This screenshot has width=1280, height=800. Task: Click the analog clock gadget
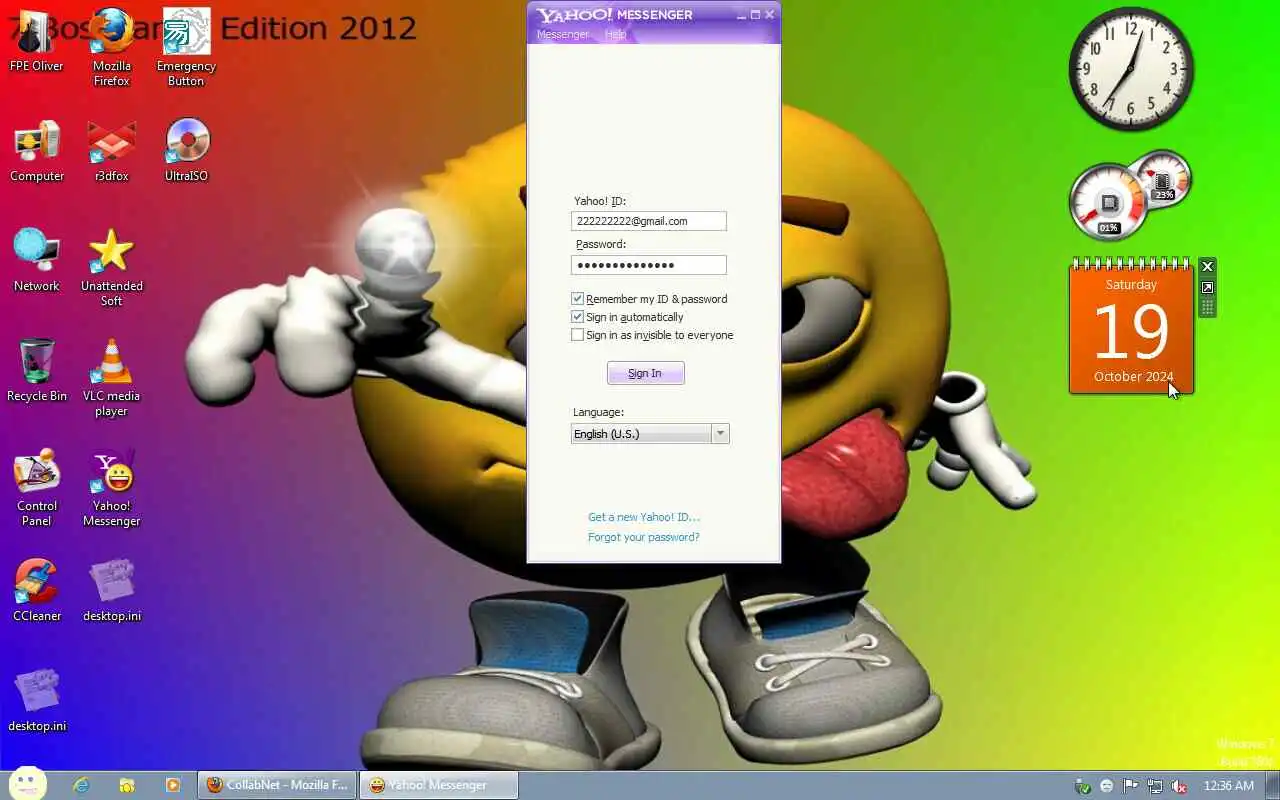coord(1131,68)
